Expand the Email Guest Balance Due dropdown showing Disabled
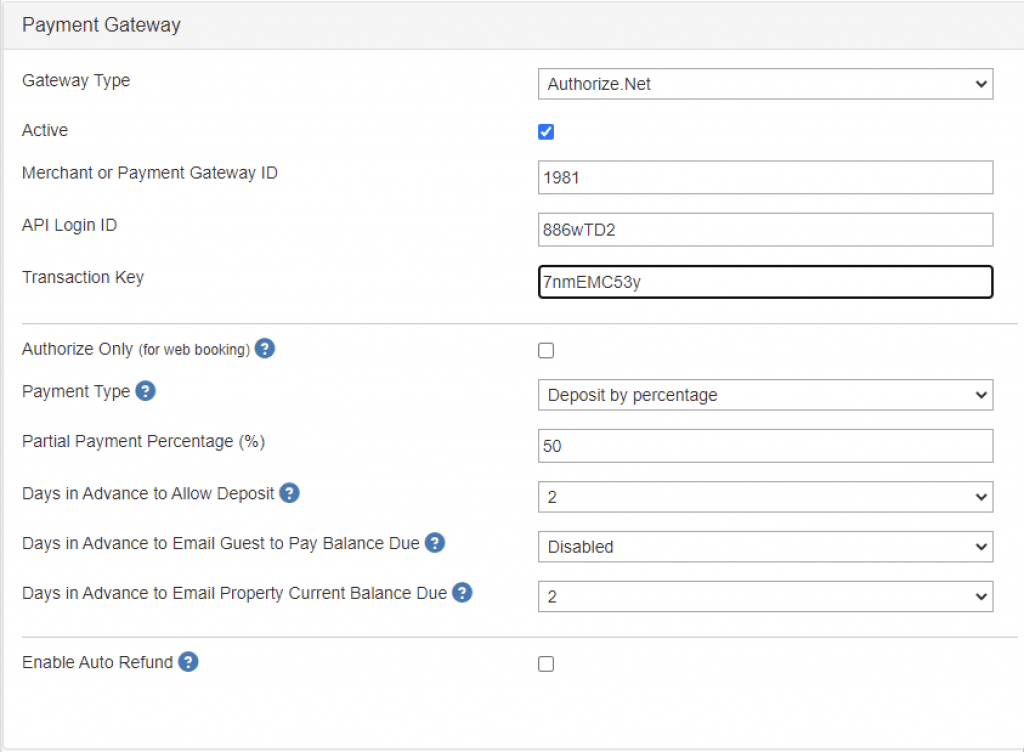Image resolution: width=1024 pixels, height=752 pixels. click(x=765, y=547)
